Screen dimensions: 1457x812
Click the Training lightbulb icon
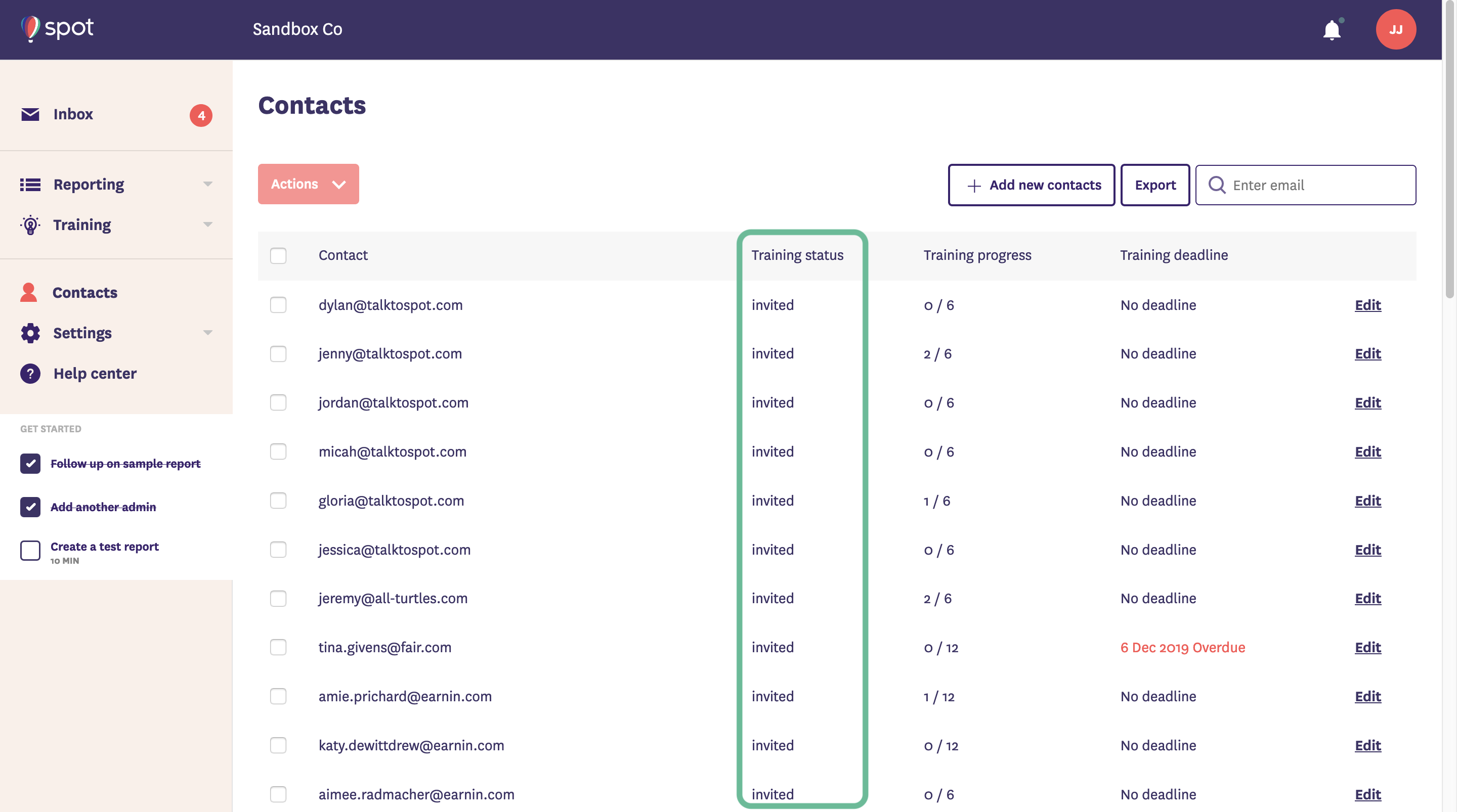30,225
